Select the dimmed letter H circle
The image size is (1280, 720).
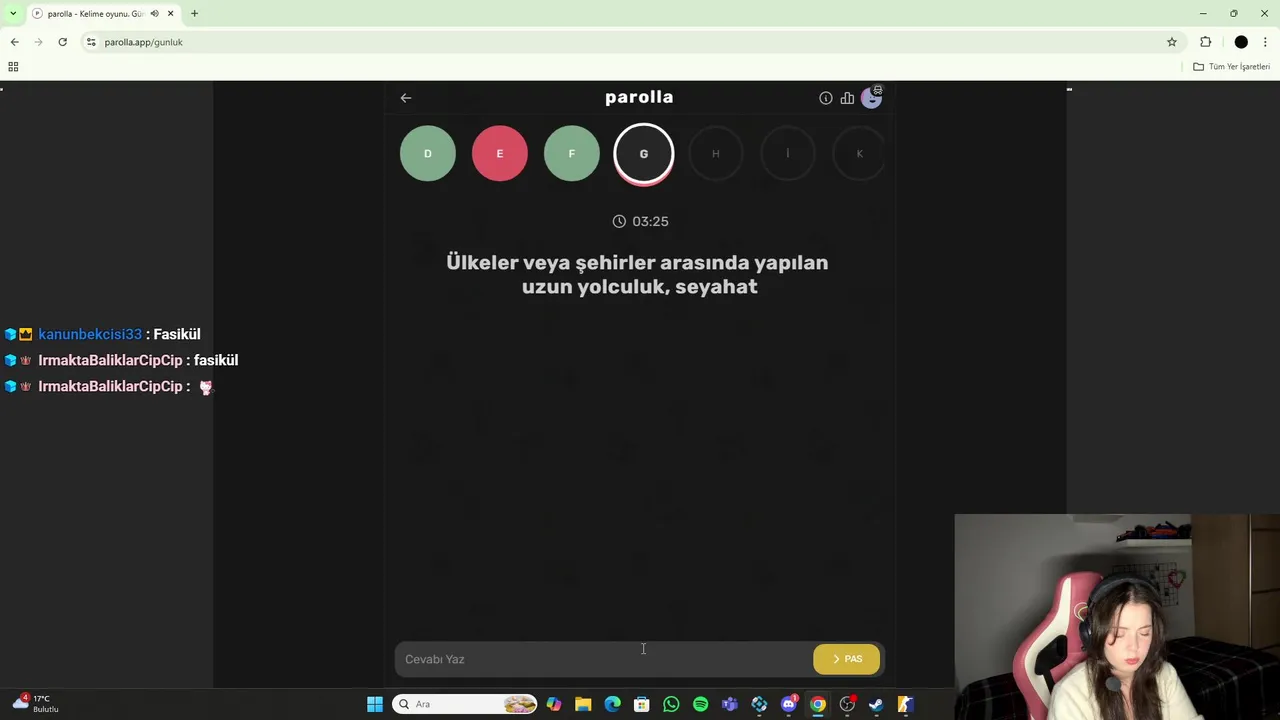click(x=716, y=153)
